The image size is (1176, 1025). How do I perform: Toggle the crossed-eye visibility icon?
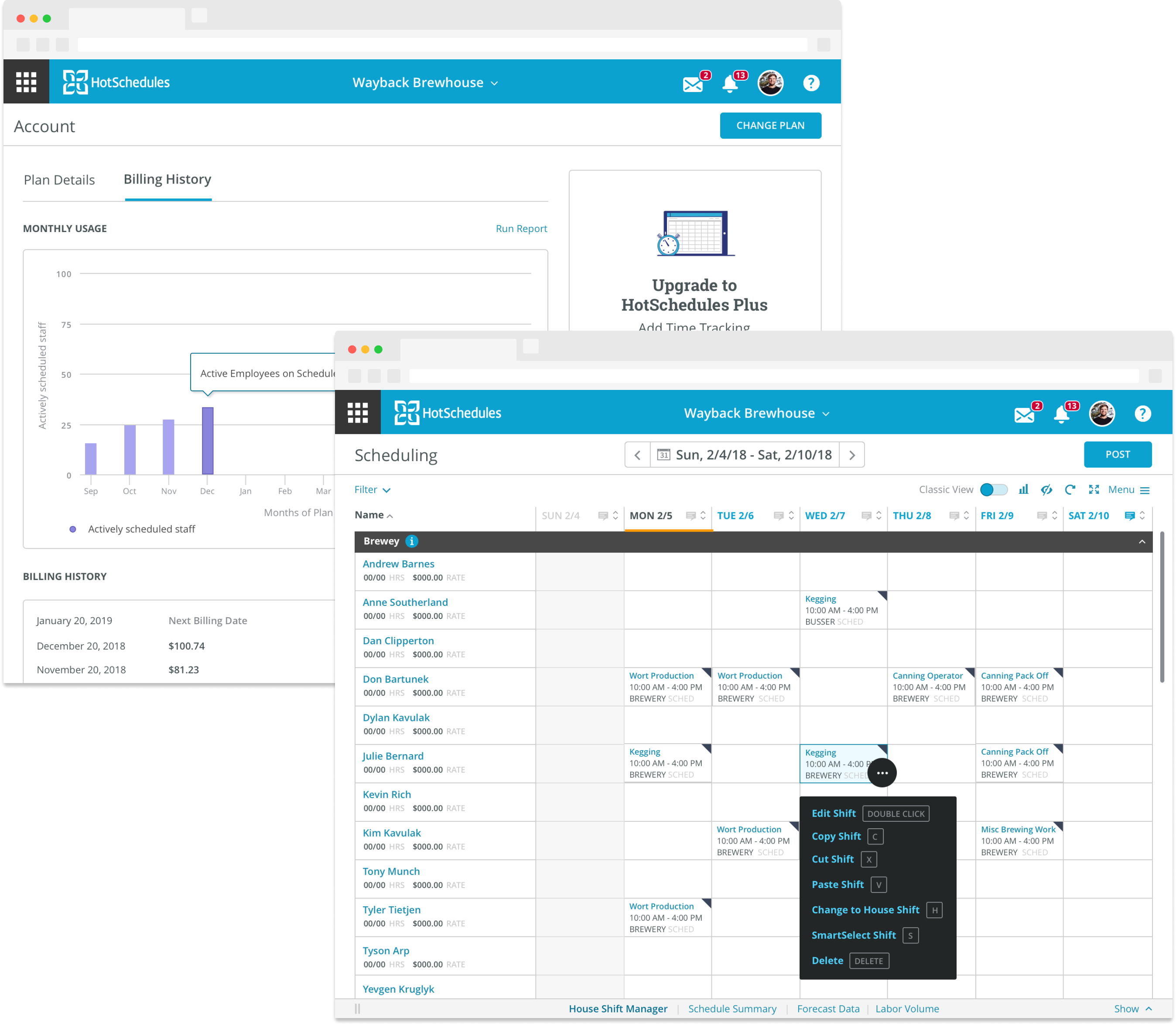point(1046,490)
